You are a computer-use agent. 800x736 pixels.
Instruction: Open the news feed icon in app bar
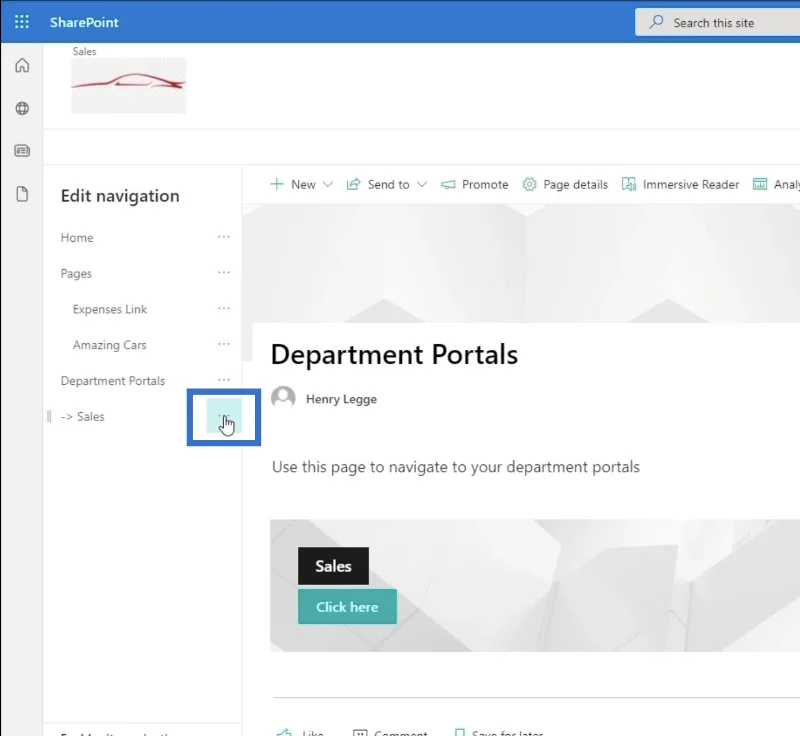coord(22,151)
